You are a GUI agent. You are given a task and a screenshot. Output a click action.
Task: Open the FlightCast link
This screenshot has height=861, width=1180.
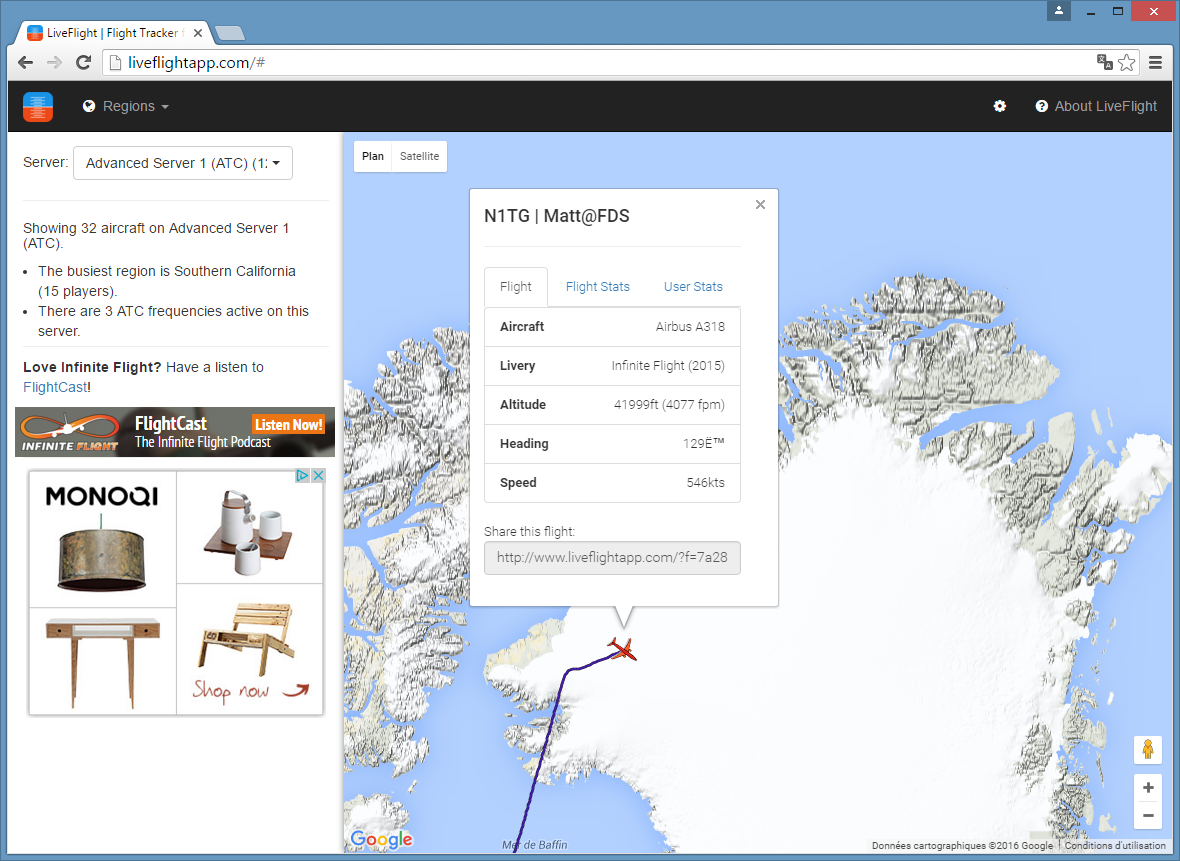point(55,387)
